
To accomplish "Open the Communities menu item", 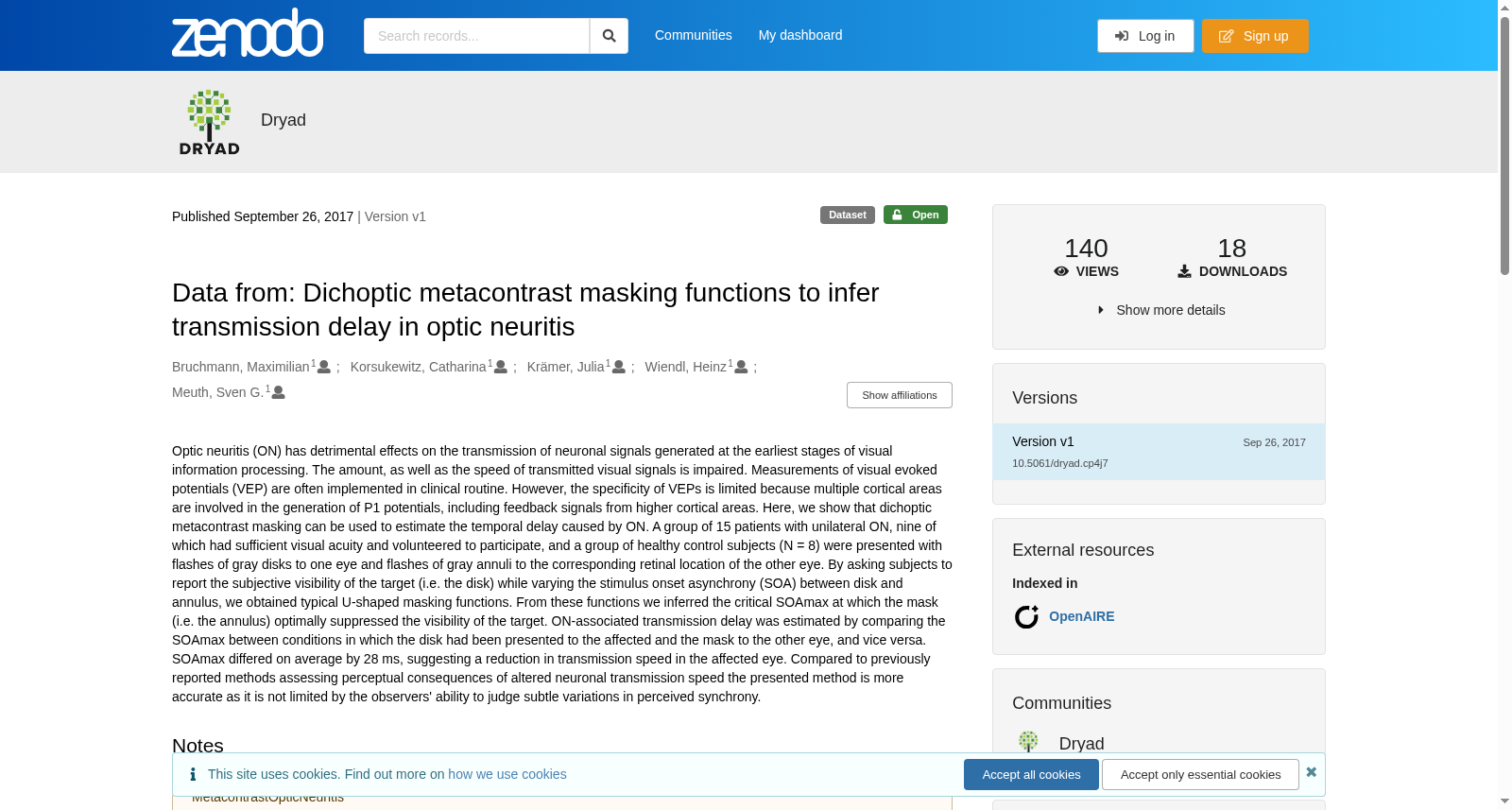I will point(694,35).
